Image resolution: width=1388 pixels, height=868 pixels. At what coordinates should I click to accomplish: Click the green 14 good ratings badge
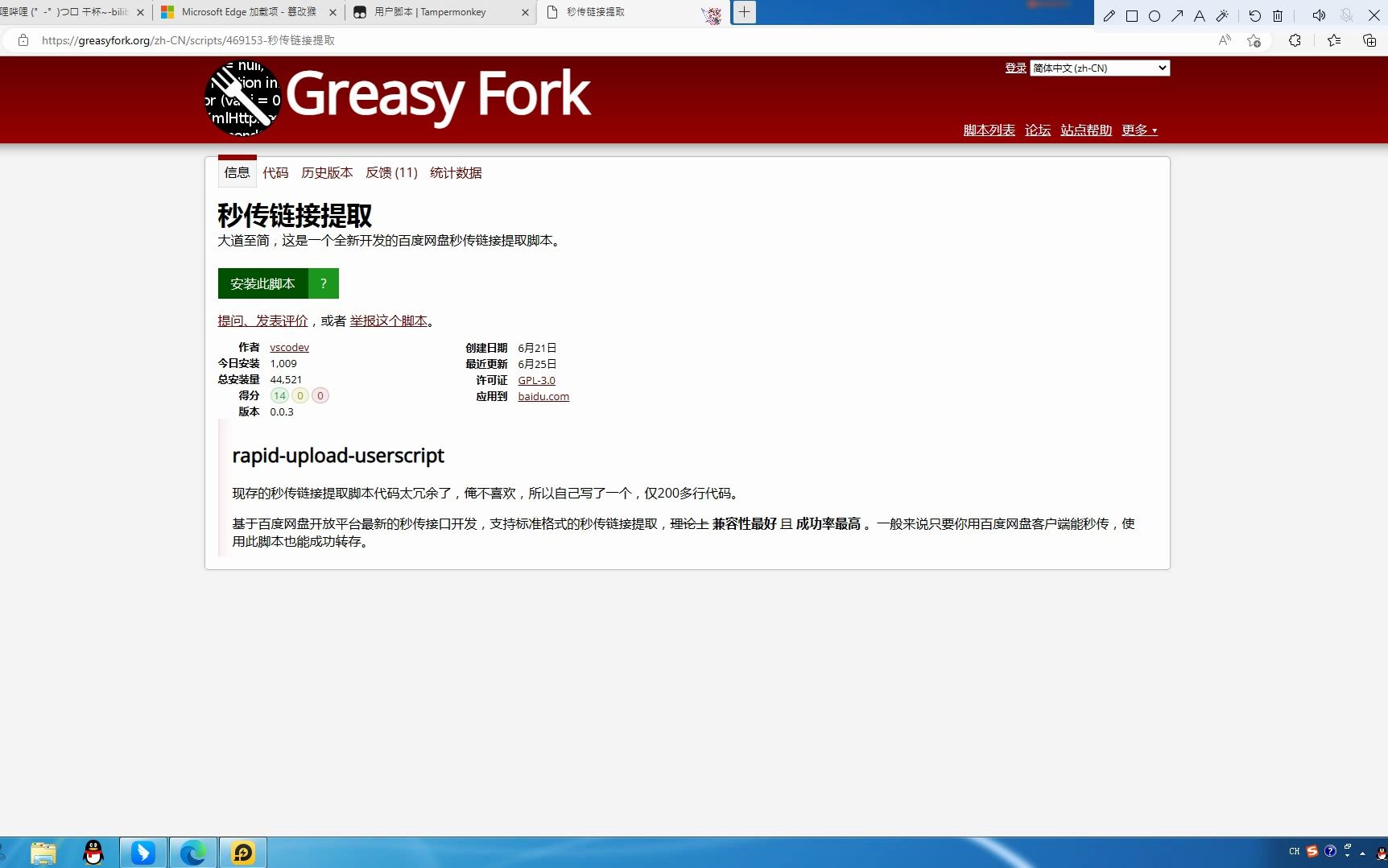[279, 395]
